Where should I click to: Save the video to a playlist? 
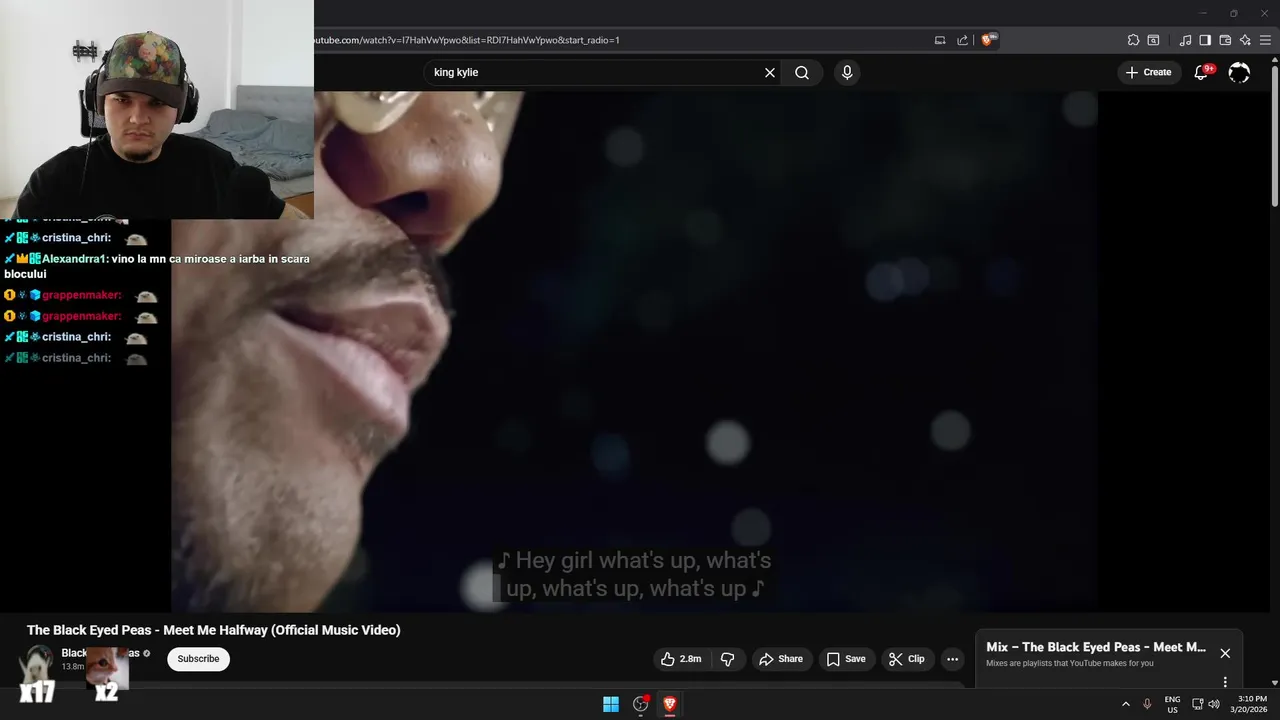(x=846, y=659)
